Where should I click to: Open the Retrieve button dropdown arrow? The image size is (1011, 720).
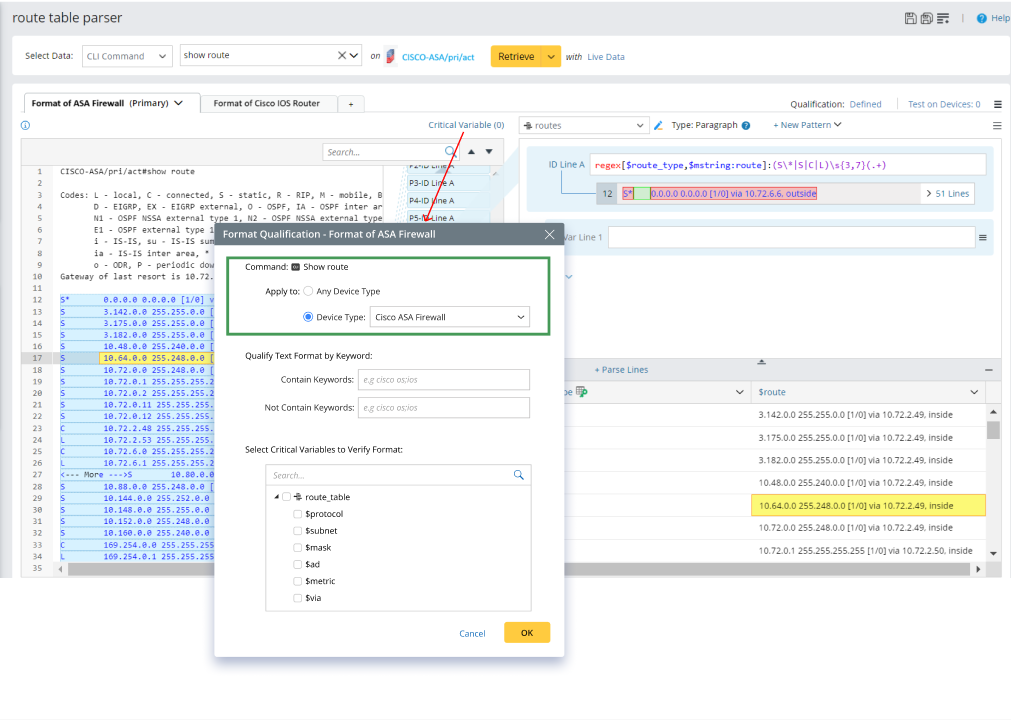point(552,57)
